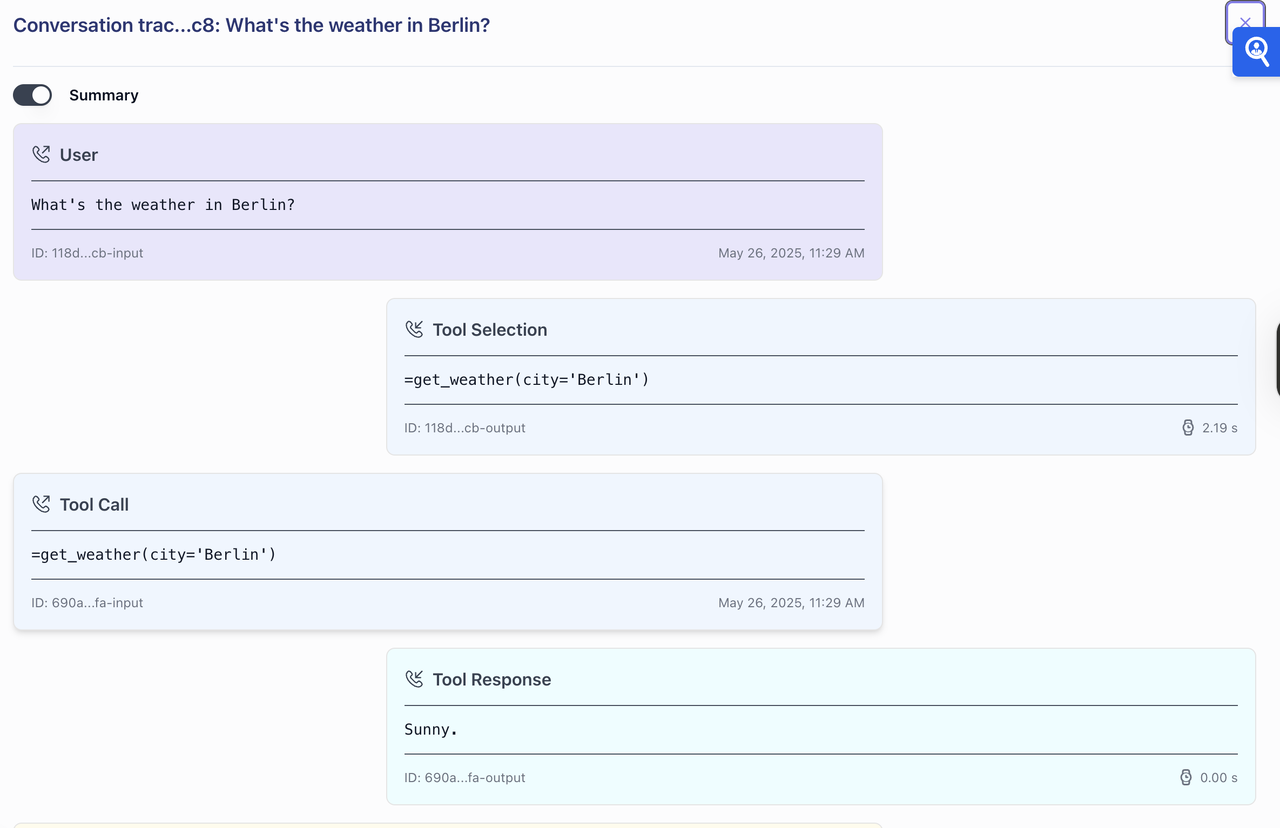Click ID 690a...fa-output
Screen dimensions: 1280x828
(465, 778)
